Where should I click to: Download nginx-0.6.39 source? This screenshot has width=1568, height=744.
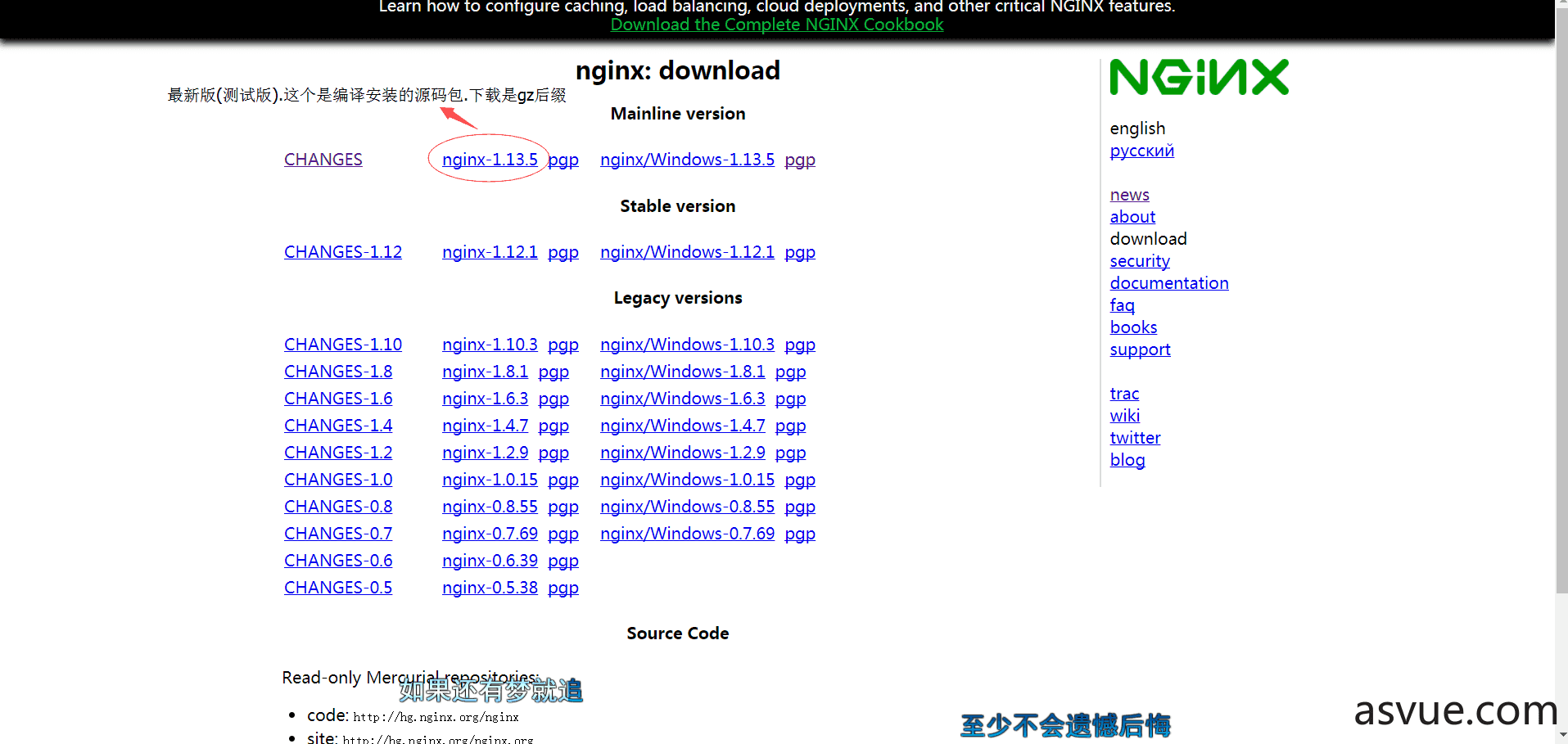click(490, 561)
